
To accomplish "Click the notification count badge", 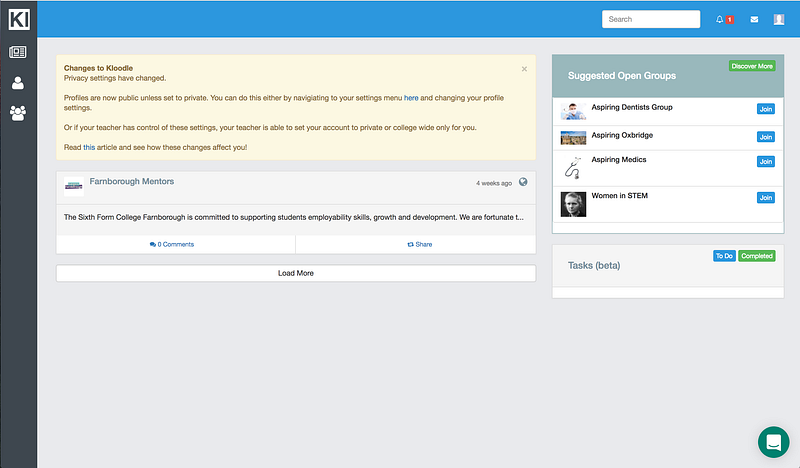I will point(730,19).
